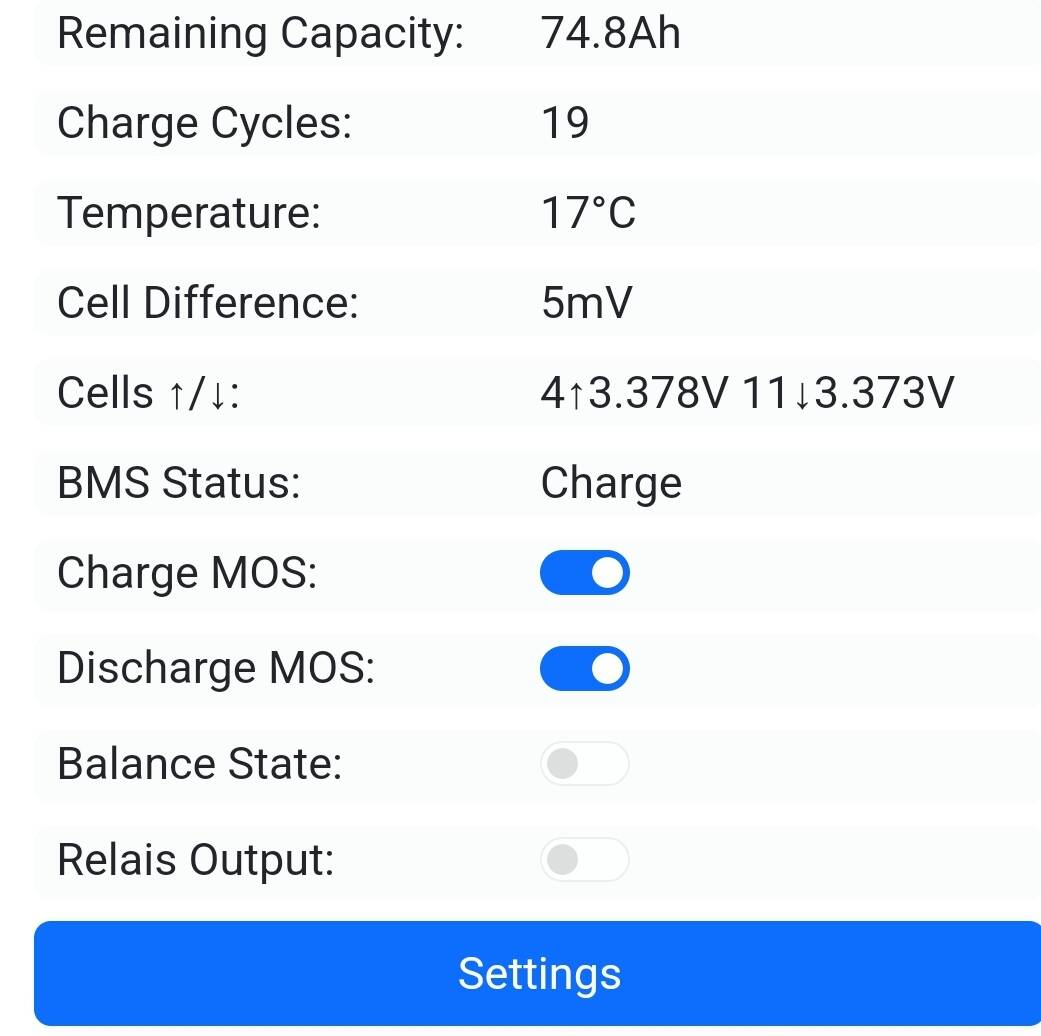Tap the charge cycles value 19
The width and height of the screenshot is (1041, 1036).
coord(565,123)
